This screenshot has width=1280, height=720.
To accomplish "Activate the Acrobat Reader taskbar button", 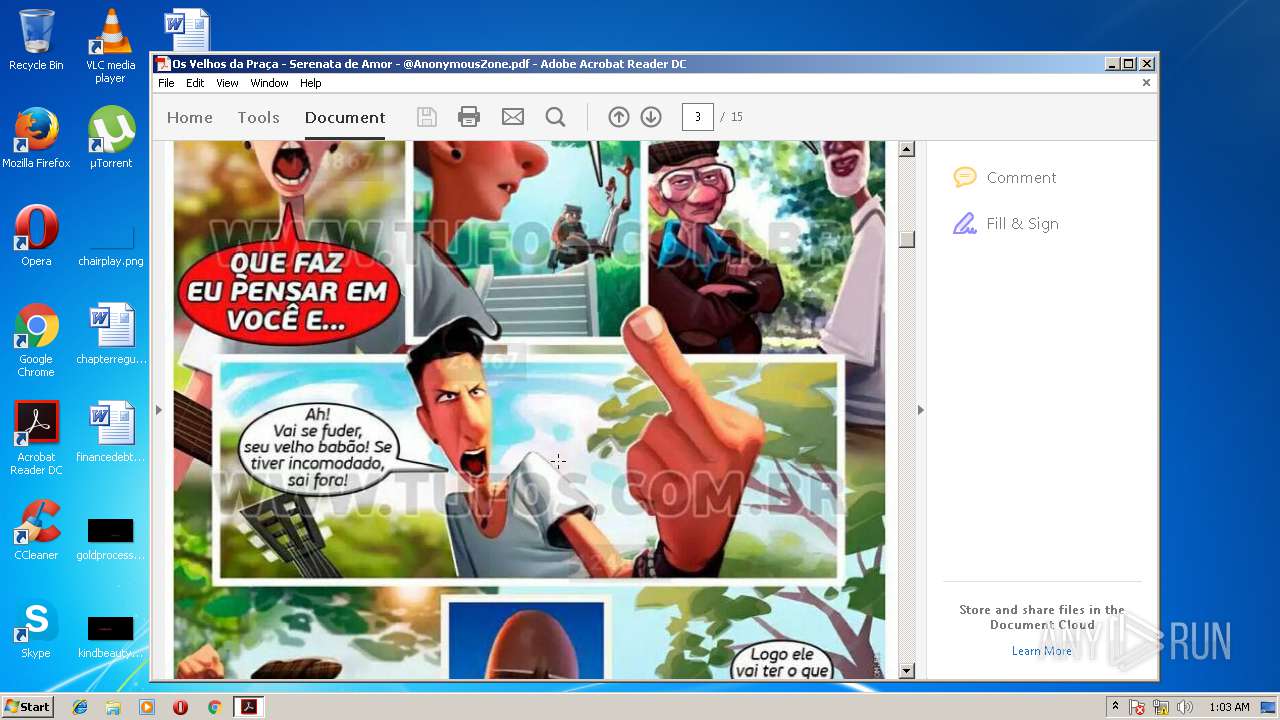I will 248,707.
